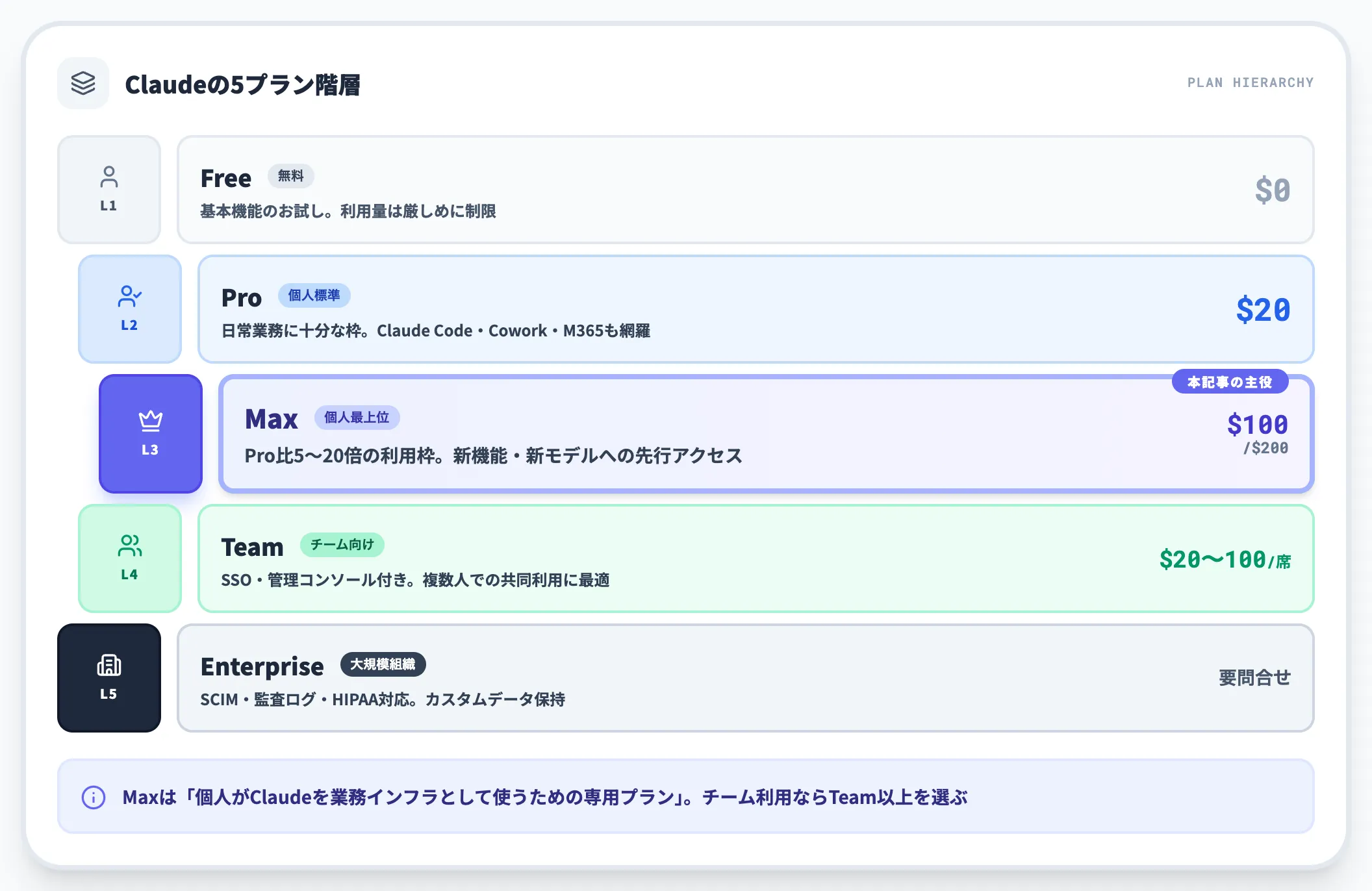Image resolution: width=1372 pixels, height=891 pixels.
Task: Click the description SSO・管理コンソール付き
Action: tap(416, 580)
